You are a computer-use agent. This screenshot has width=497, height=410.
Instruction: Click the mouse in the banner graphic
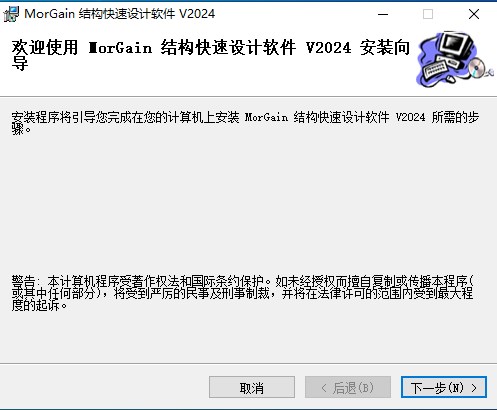(450, 79)
